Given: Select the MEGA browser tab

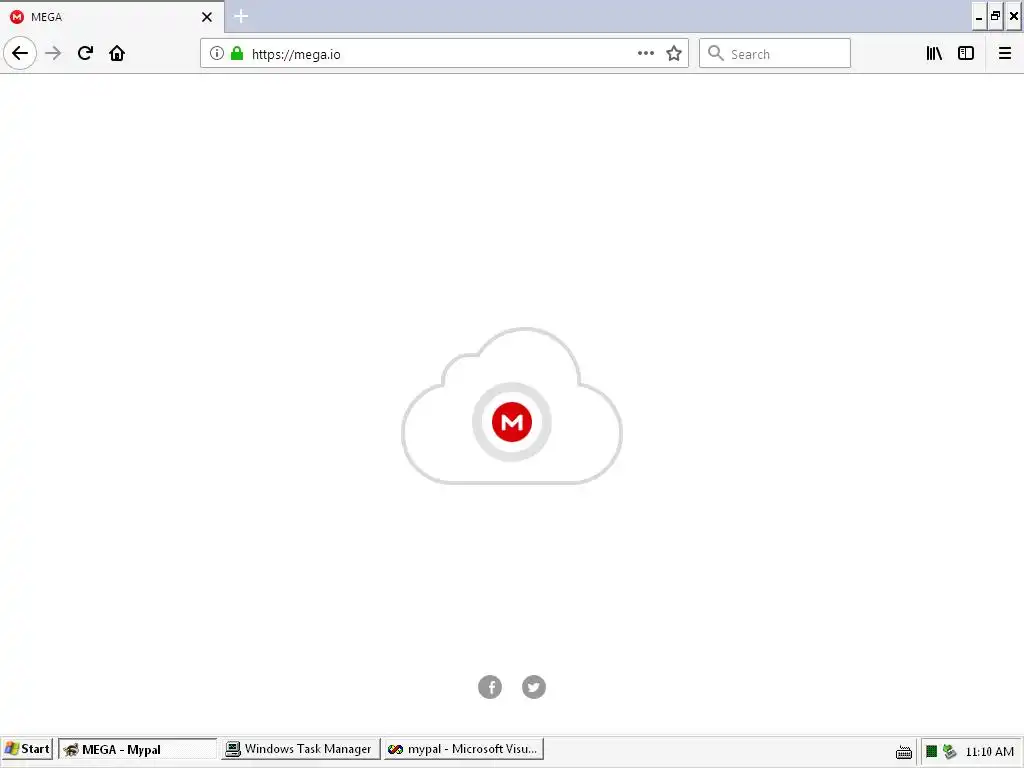Looking at the screenshot, I should point(112,17).
